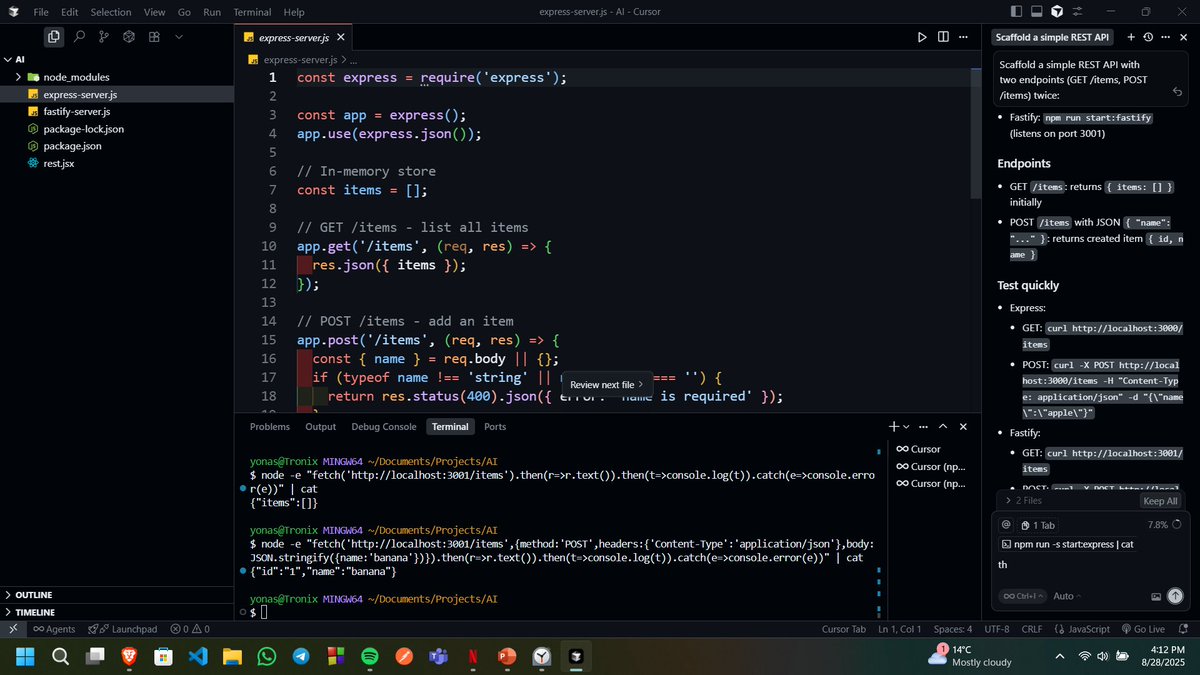
Task: Click the Windows Start button
Action: click(x=25, y=657)
